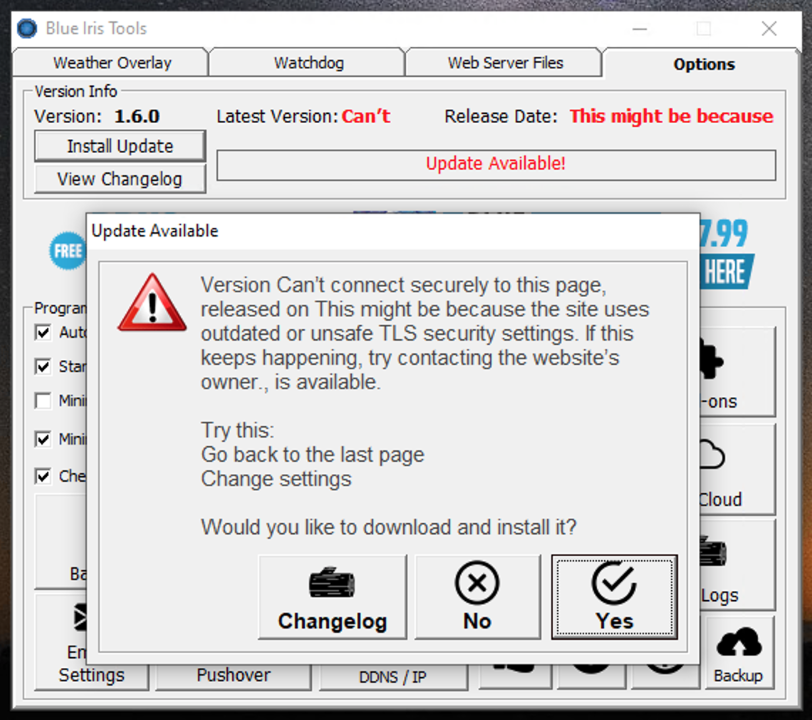Viewport: 812px width, 720px height.
Task: Toggle the checkbox labeled Aut…
Action: pyautogui.click(x=43, y=332)
